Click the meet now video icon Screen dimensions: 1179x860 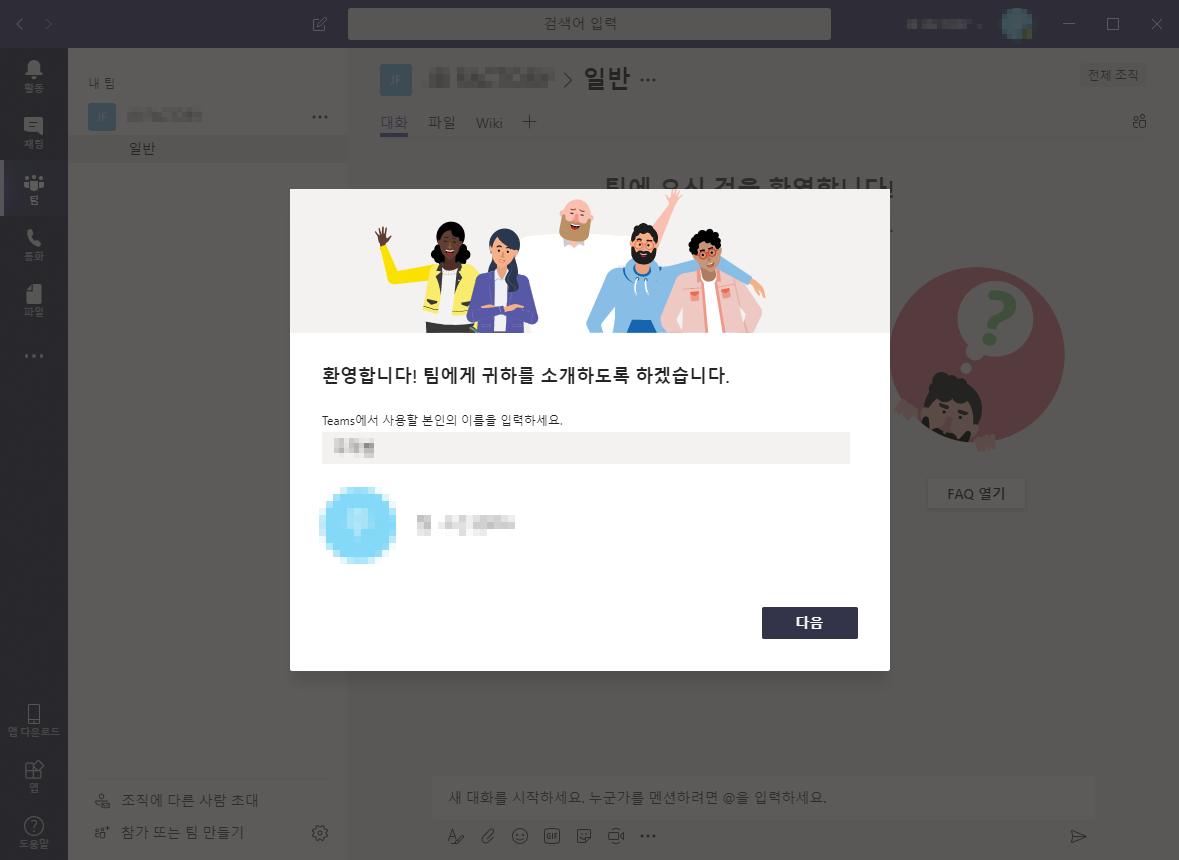coord(616,836)
